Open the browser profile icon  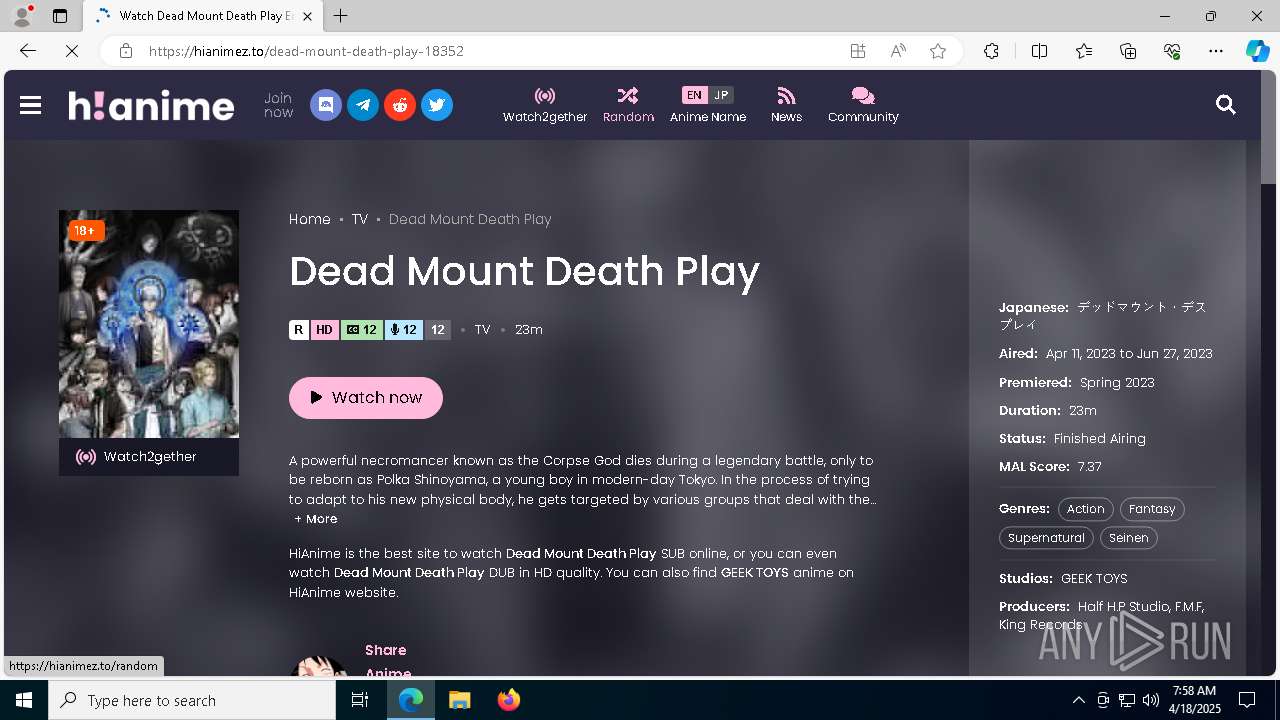pyautogui.click(x=22, y=16)
